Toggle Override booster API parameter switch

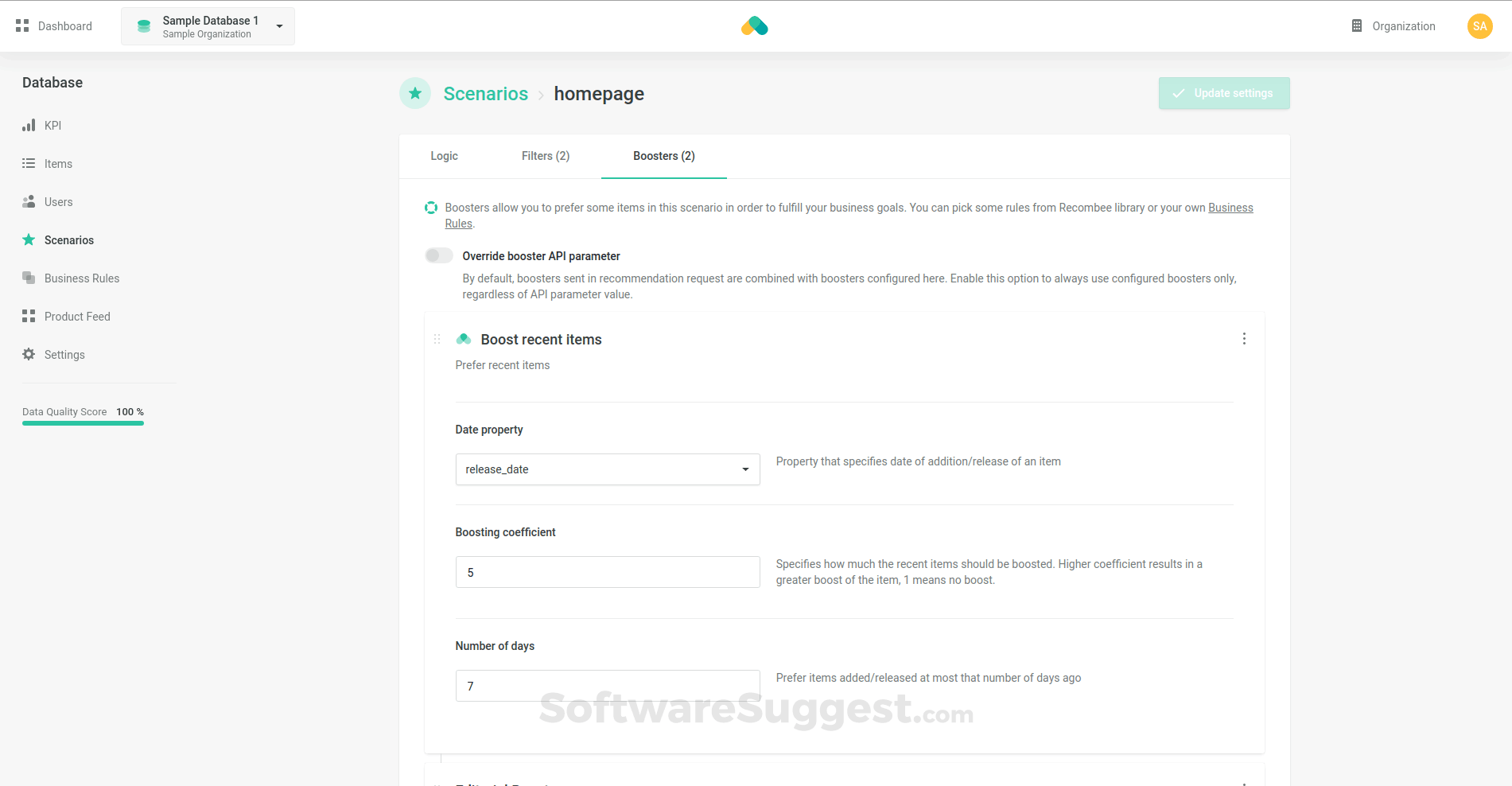[x=438, y=255]
